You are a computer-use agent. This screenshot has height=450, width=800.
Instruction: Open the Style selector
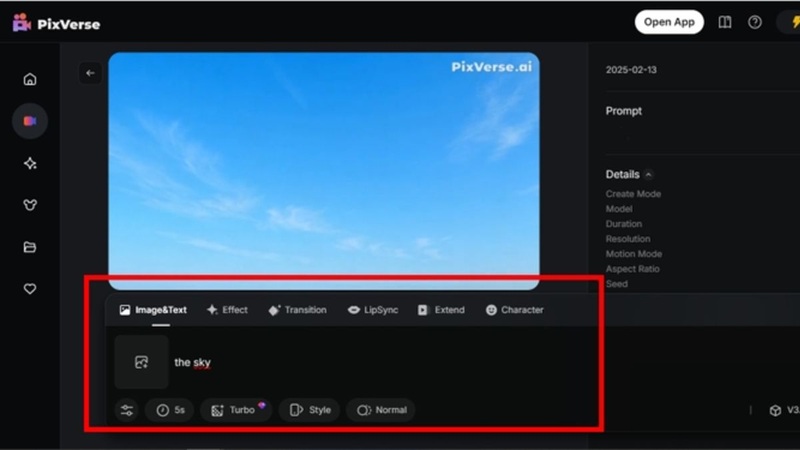point(310,410)
